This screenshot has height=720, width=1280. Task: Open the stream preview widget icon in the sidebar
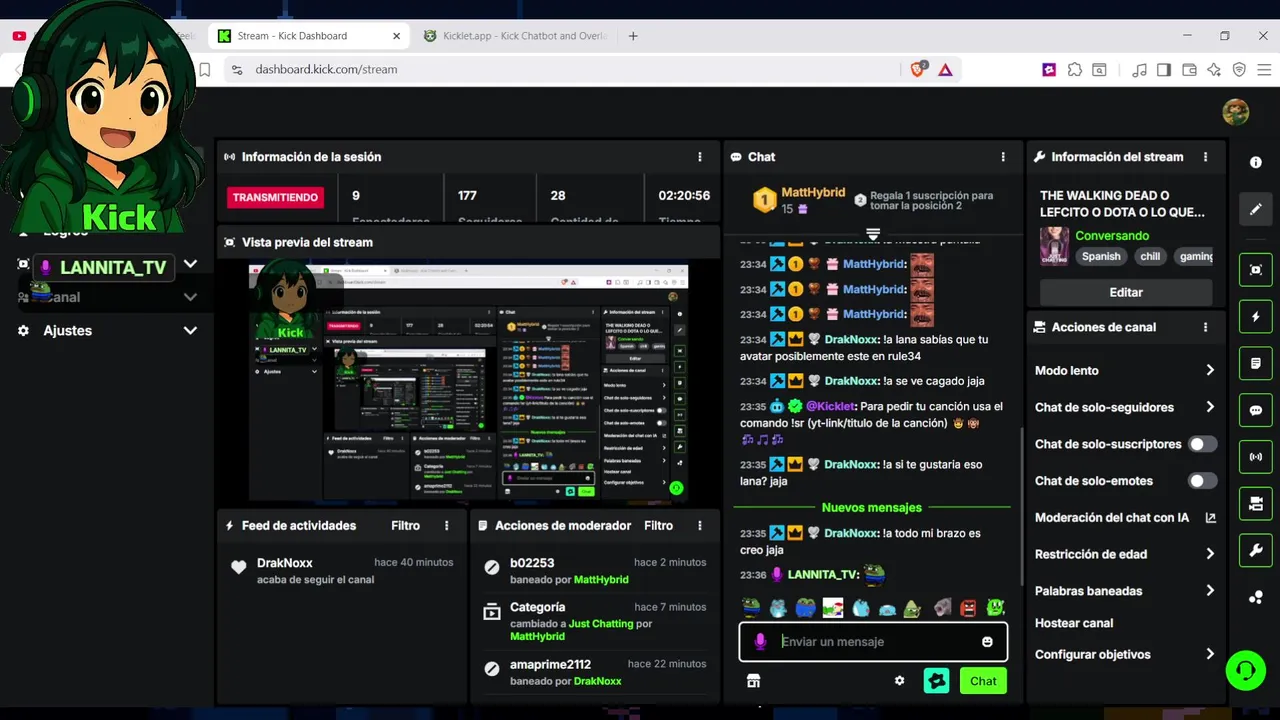[x=1256, y=269]
